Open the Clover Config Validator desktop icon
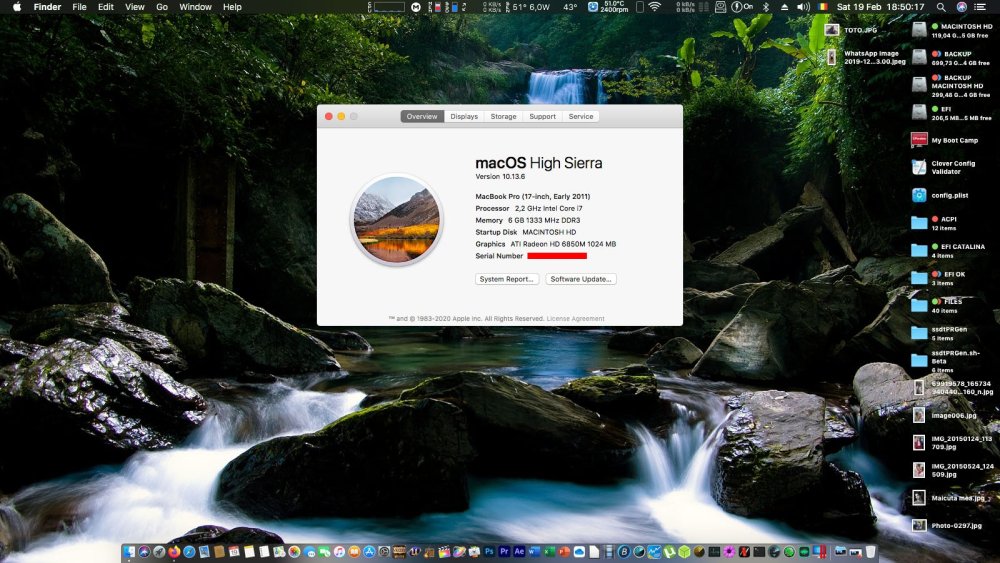The image size is (1000, 563). tap(919, 167)
